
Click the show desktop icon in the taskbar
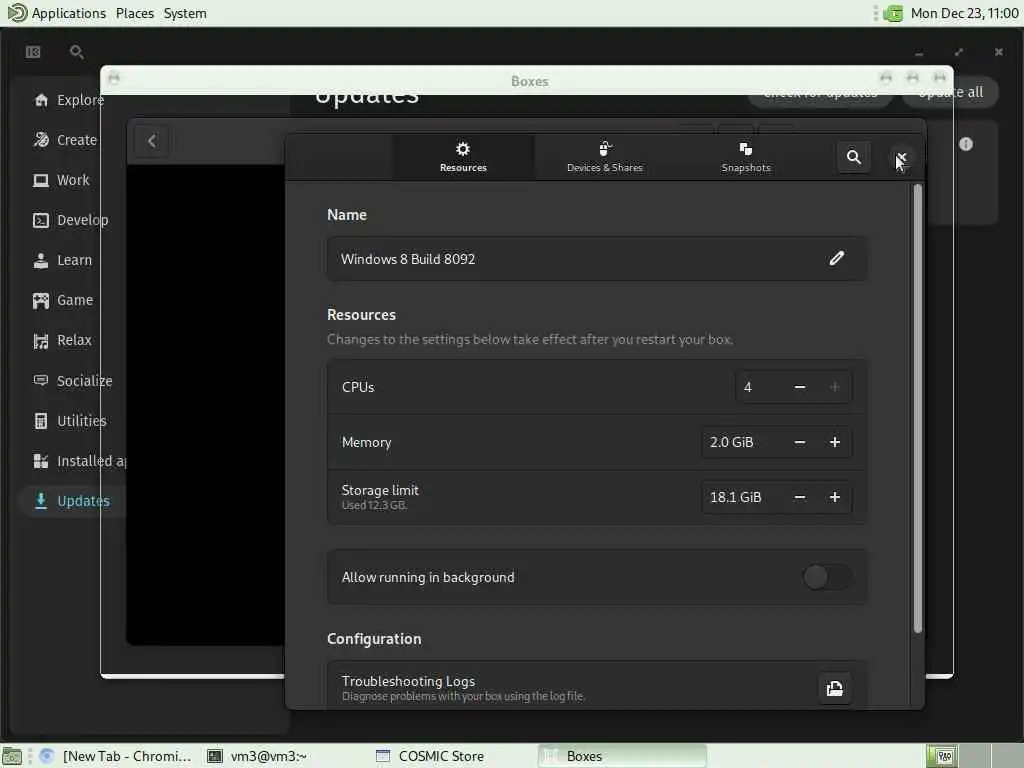tap(12, 756)
